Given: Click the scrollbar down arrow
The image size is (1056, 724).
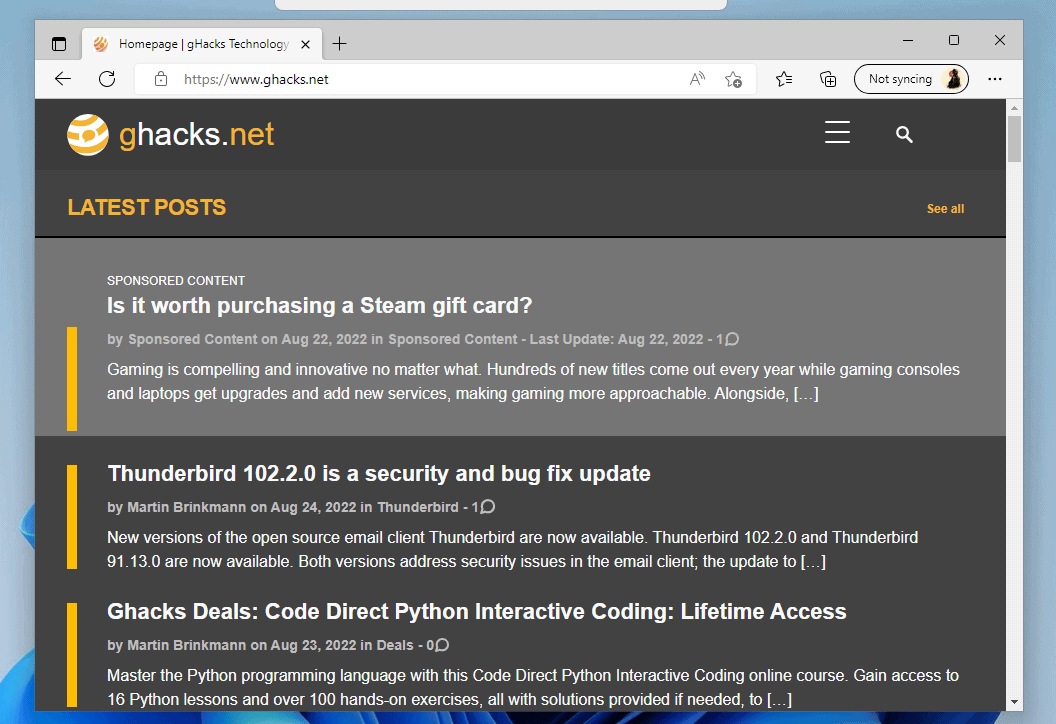Looking at the screenshot, I should (1014, 702).
